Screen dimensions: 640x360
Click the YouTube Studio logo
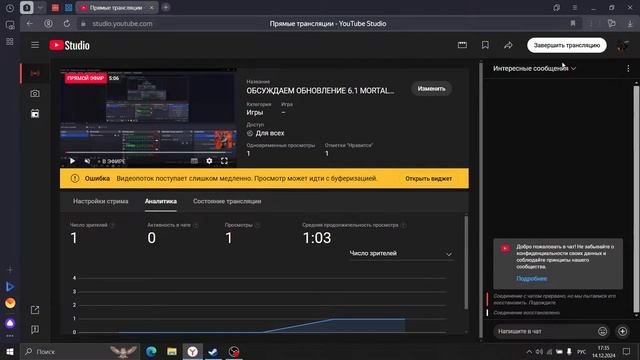pyautogui.click(x=69, y=45)
